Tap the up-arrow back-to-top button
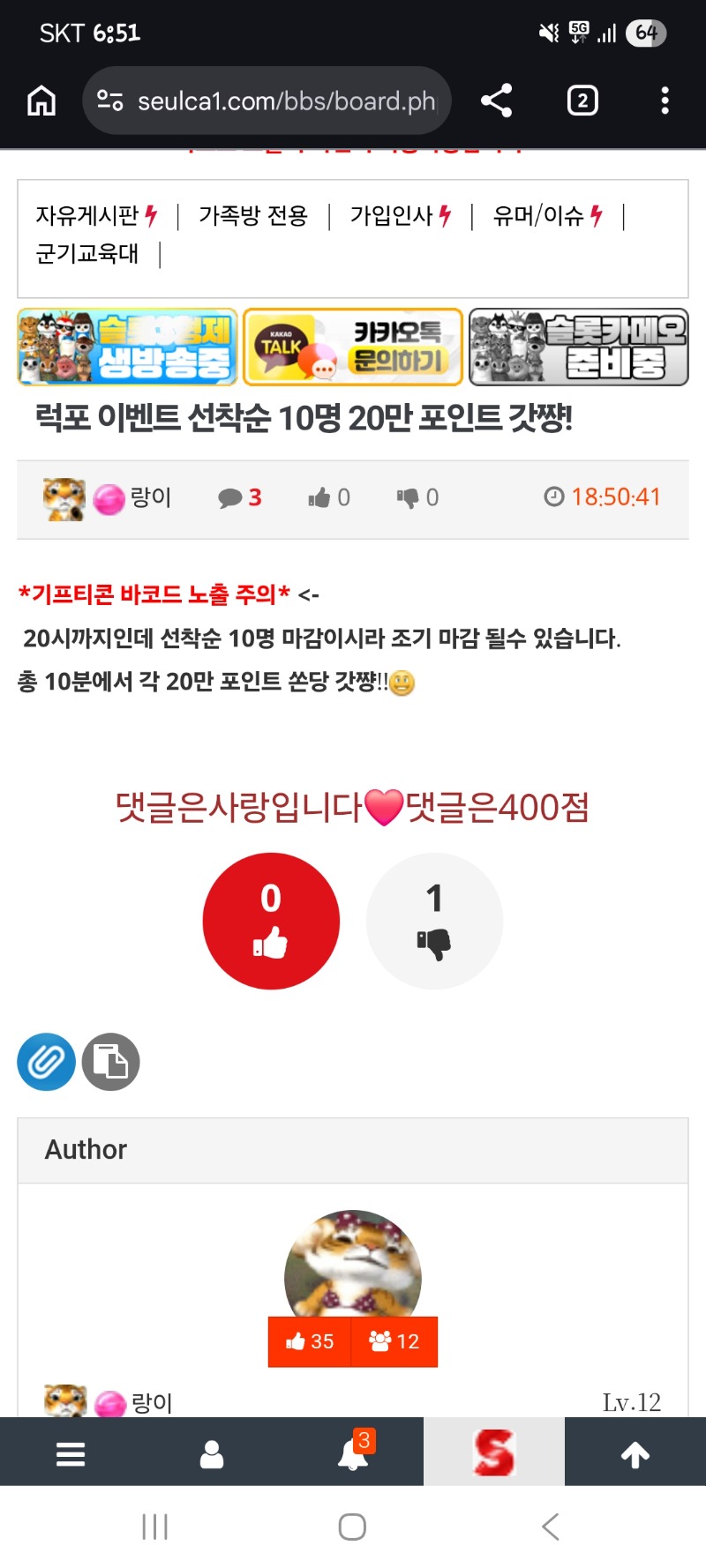Image resolution: width=706 pixels, height=1568 pixels. click(x=635, y=1453)
